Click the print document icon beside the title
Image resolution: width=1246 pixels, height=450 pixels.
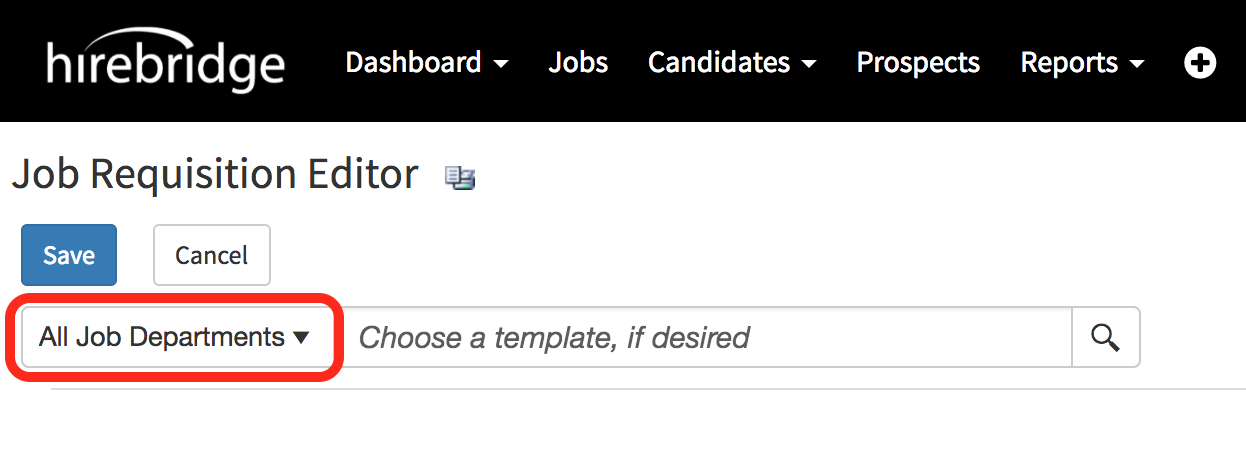coord(460,178)
